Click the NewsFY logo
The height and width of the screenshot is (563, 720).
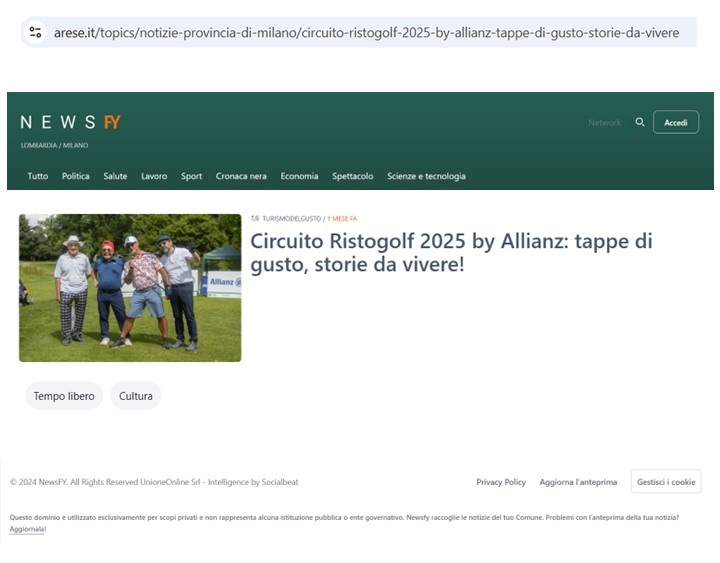tap(70, 122)
